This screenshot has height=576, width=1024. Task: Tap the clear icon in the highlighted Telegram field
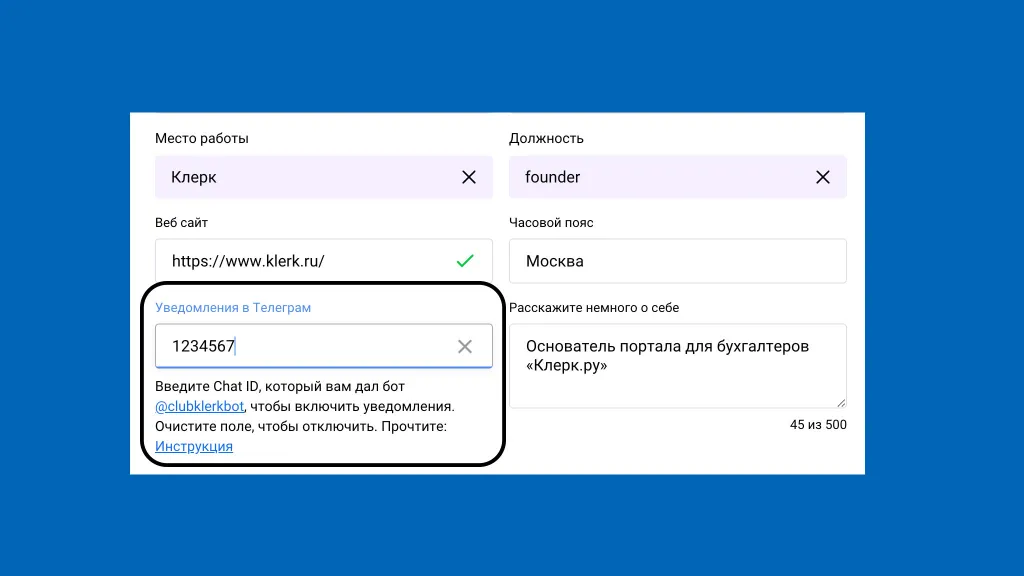pos(464,346)
